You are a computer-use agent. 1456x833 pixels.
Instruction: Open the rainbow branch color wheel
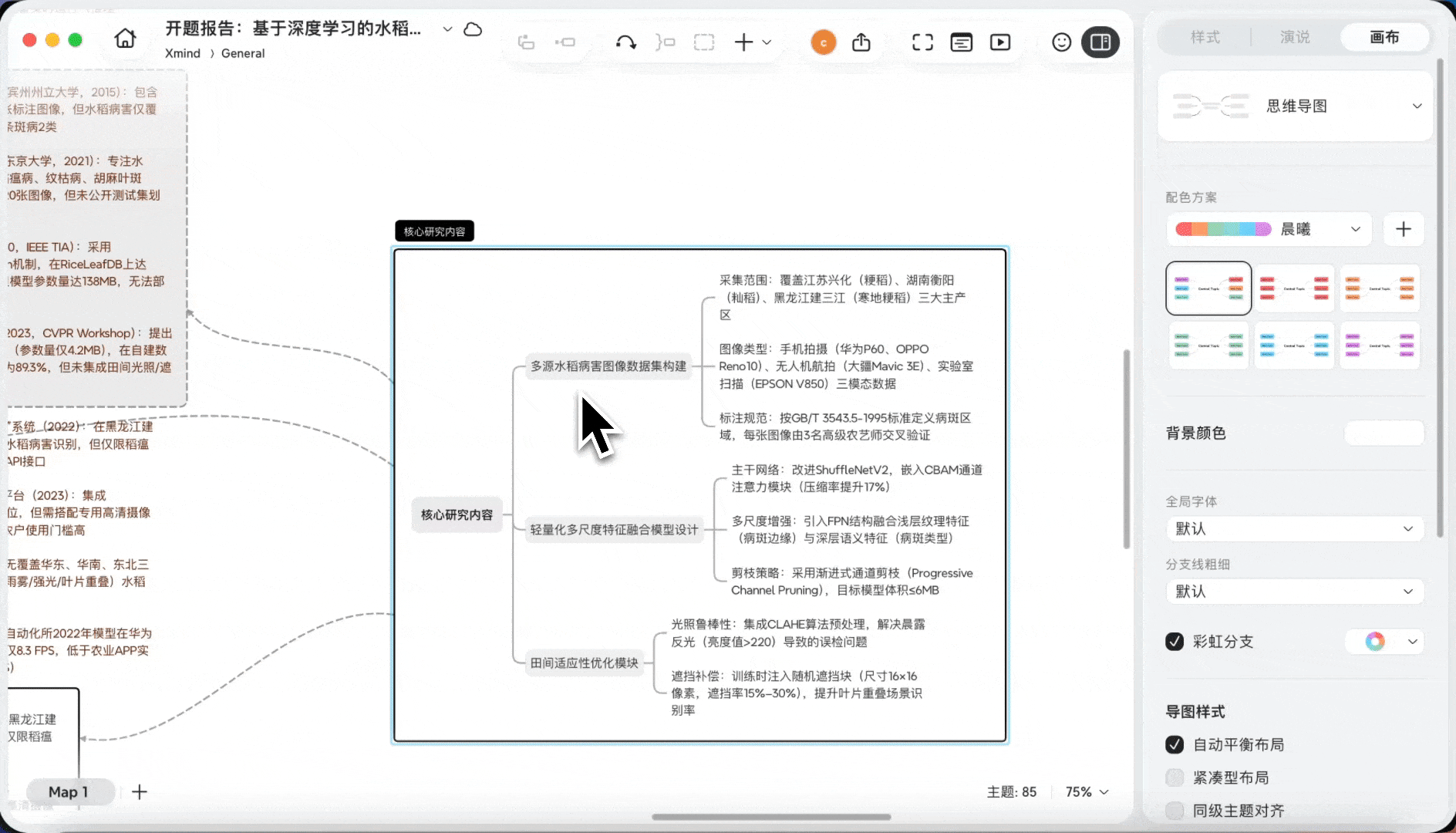coord(1375,642)
